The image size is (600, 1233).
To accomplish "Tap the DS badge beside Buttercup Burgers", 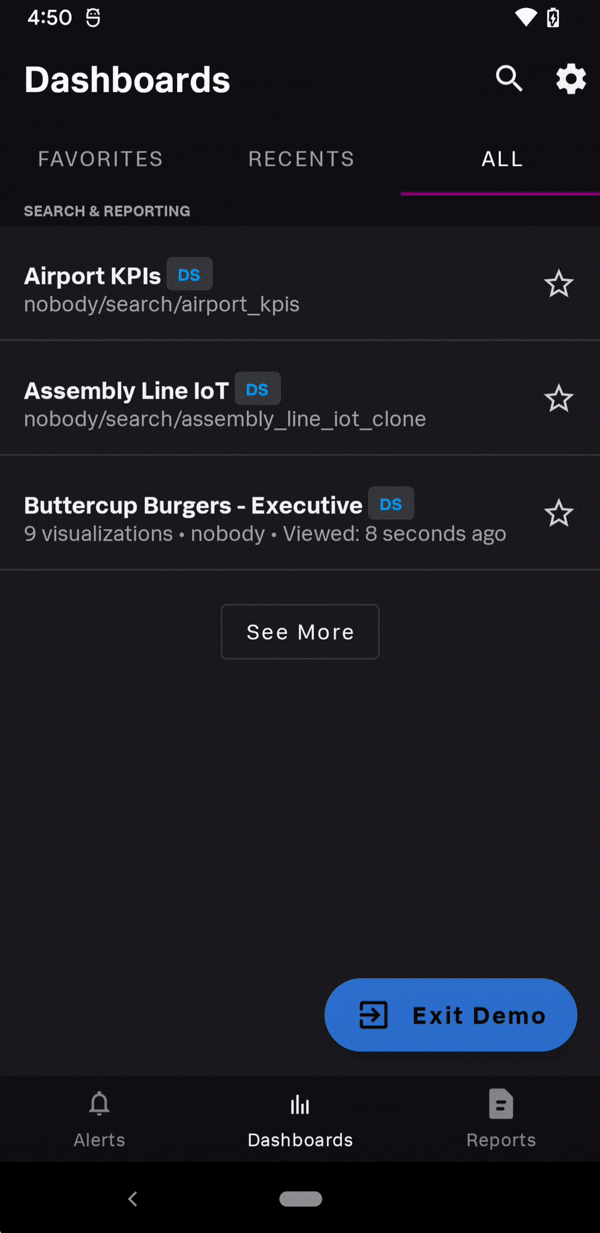I will click(391, 504).
